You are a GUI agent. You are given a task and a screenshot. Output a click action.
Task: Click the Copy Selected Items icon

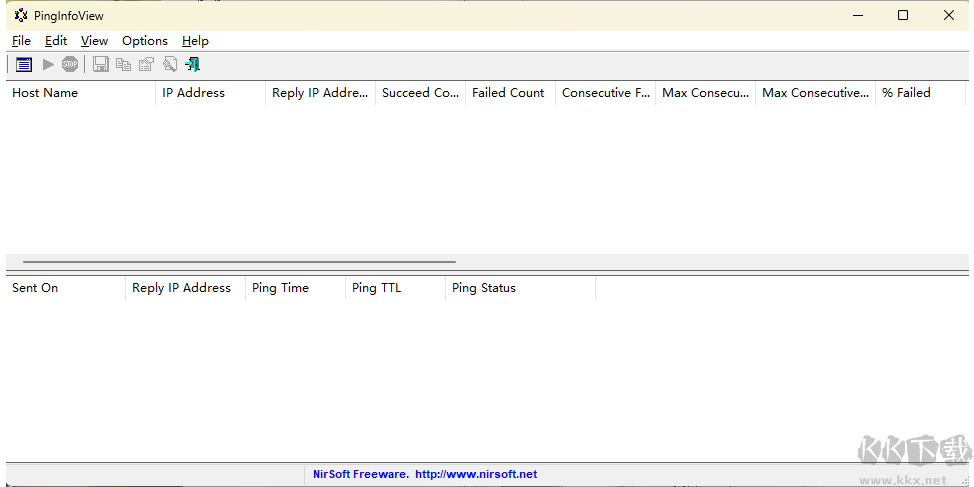pos(123,64)
